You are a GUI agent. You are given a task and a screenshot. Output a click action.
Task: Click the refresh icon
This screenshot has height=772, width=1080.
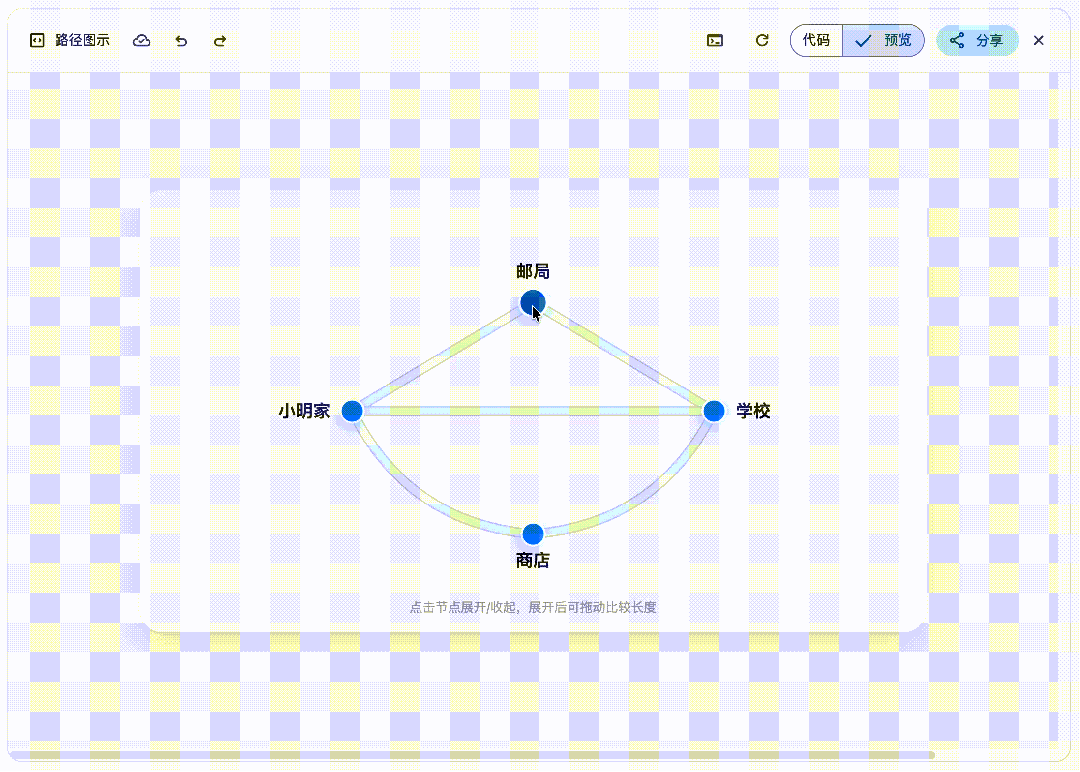coord(761,41)
